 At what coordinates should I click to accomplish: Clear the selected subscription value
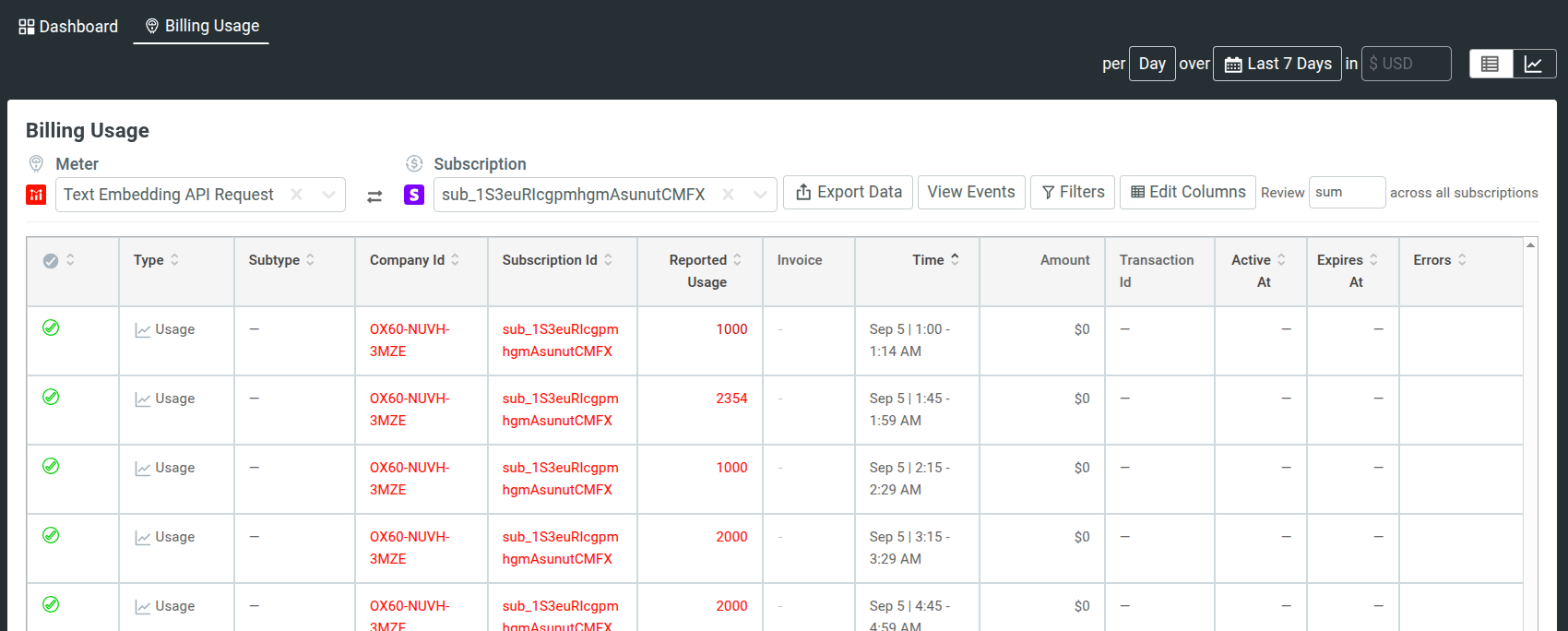[728, 195]
